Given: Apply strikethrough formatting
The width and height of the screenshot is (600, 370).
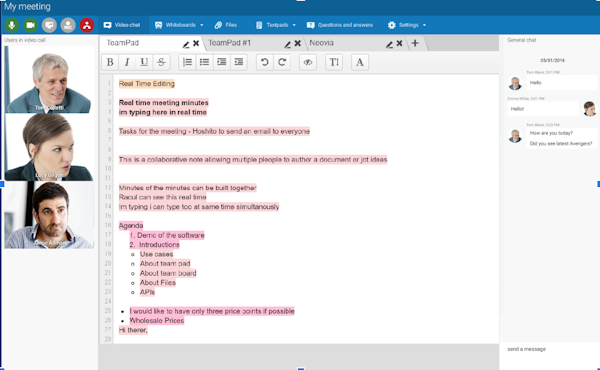Looking at the screenshot, I should (x=161, y=62).
